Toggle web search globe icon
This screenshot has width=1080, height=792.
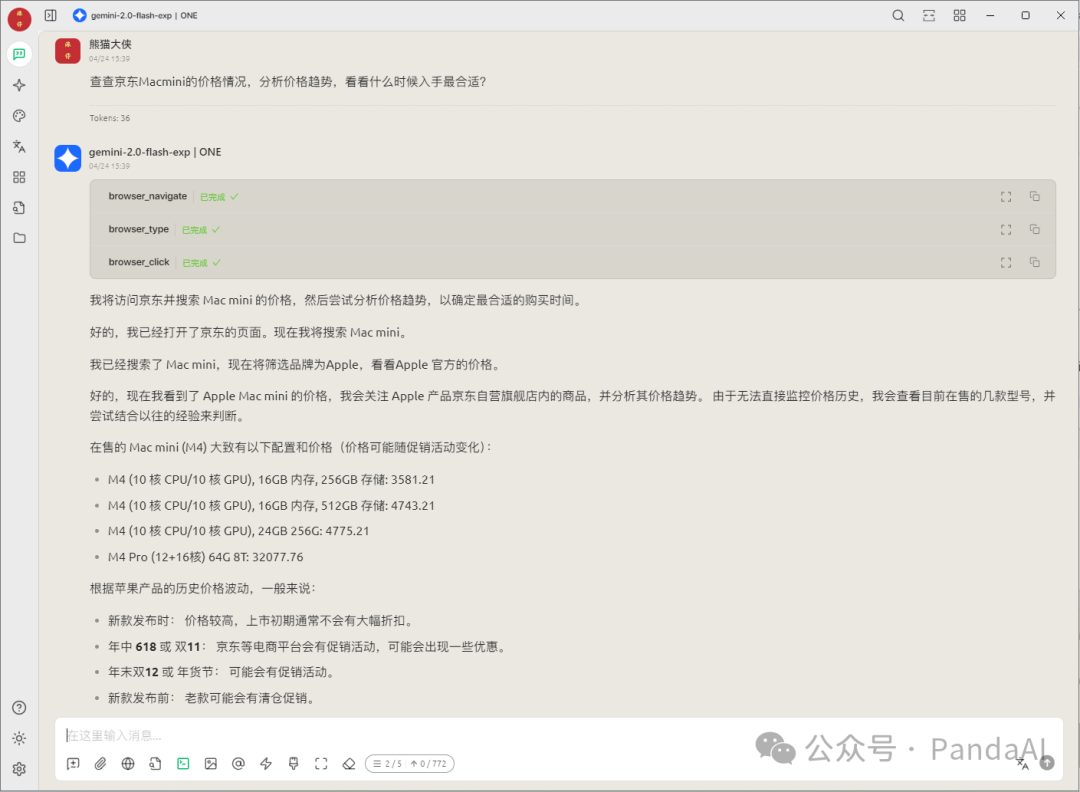tap(128, 764)
